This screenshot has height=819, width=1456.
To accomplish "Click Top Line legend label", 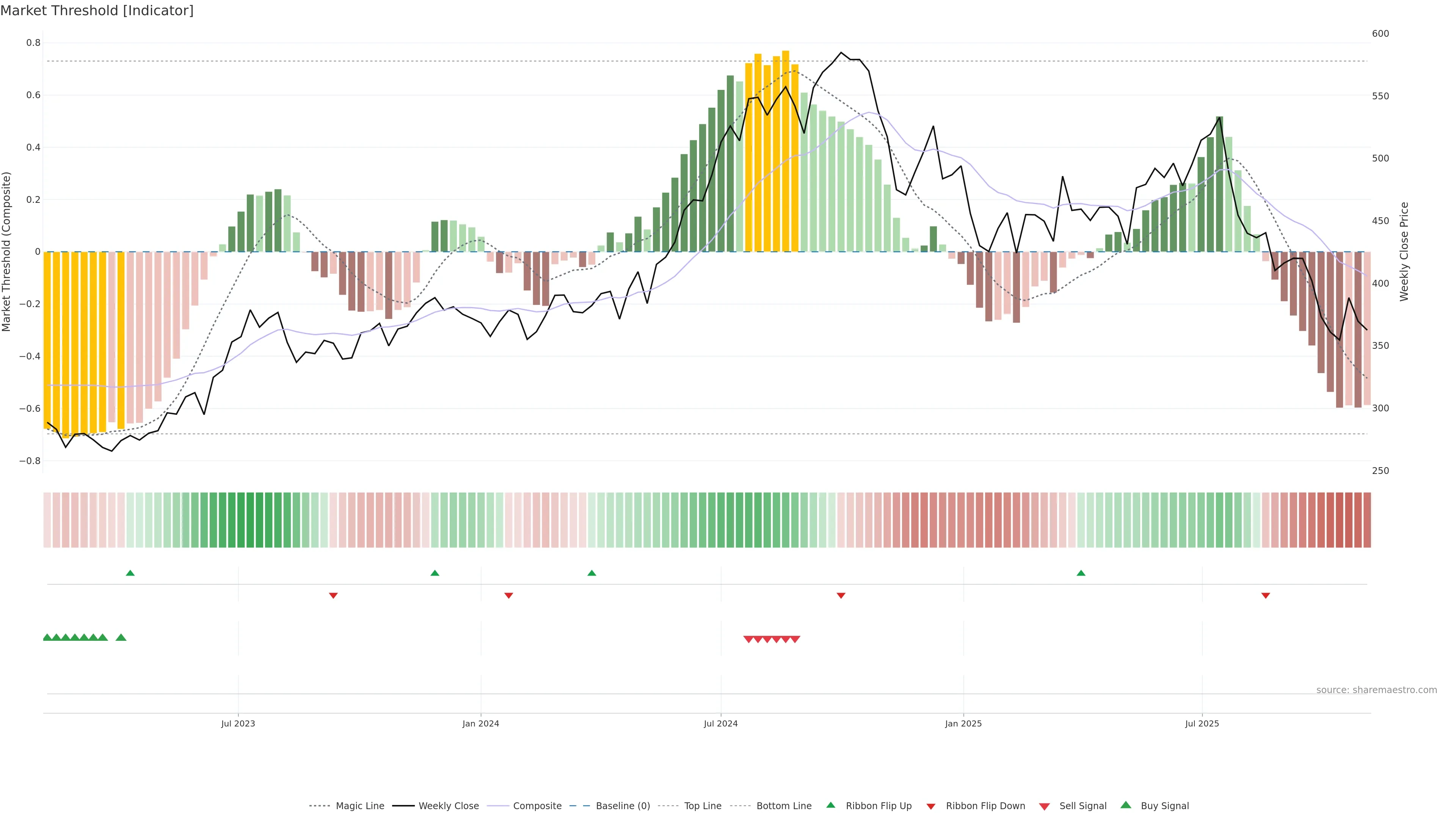I will point(703,806).
